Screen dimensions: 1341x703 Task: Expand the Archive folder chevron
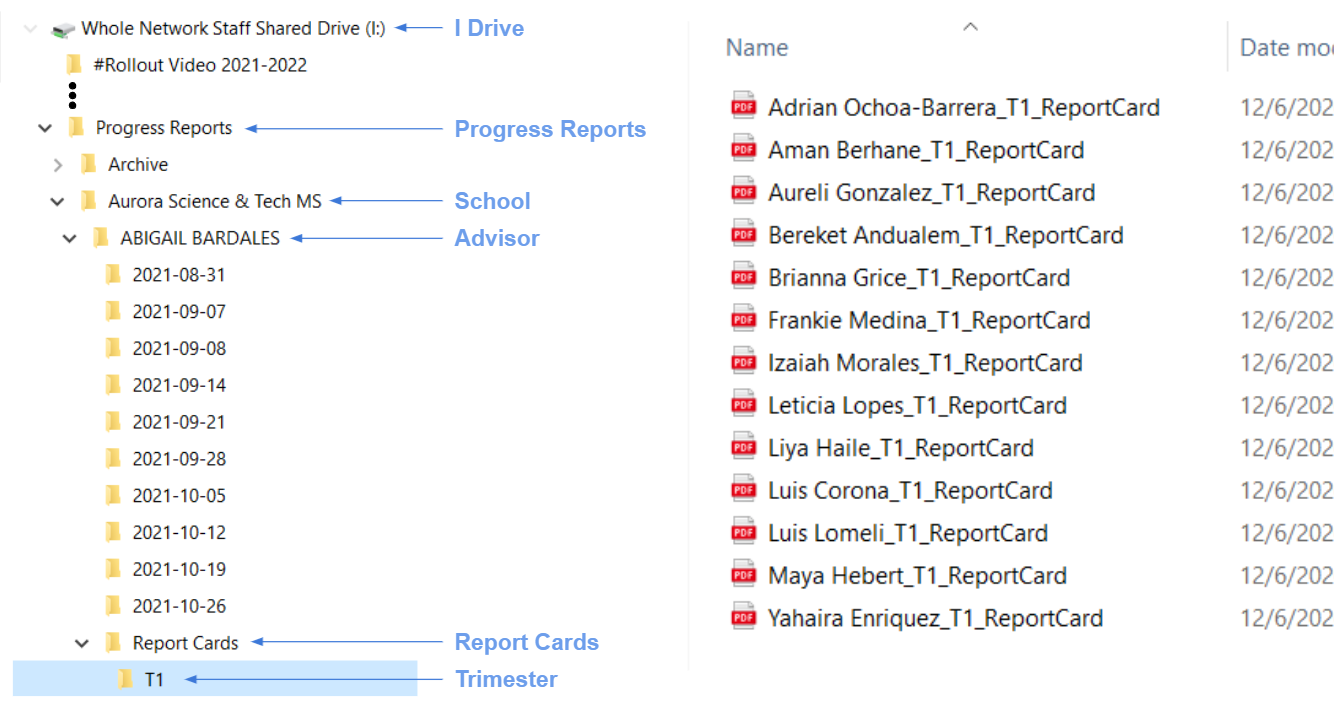pos(58,165)
